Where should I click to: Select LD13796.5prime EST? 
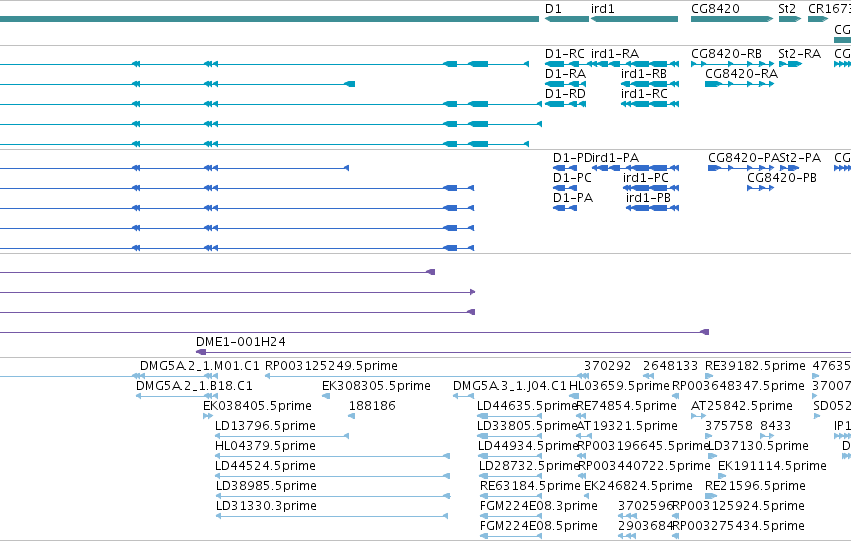(282, 436)
